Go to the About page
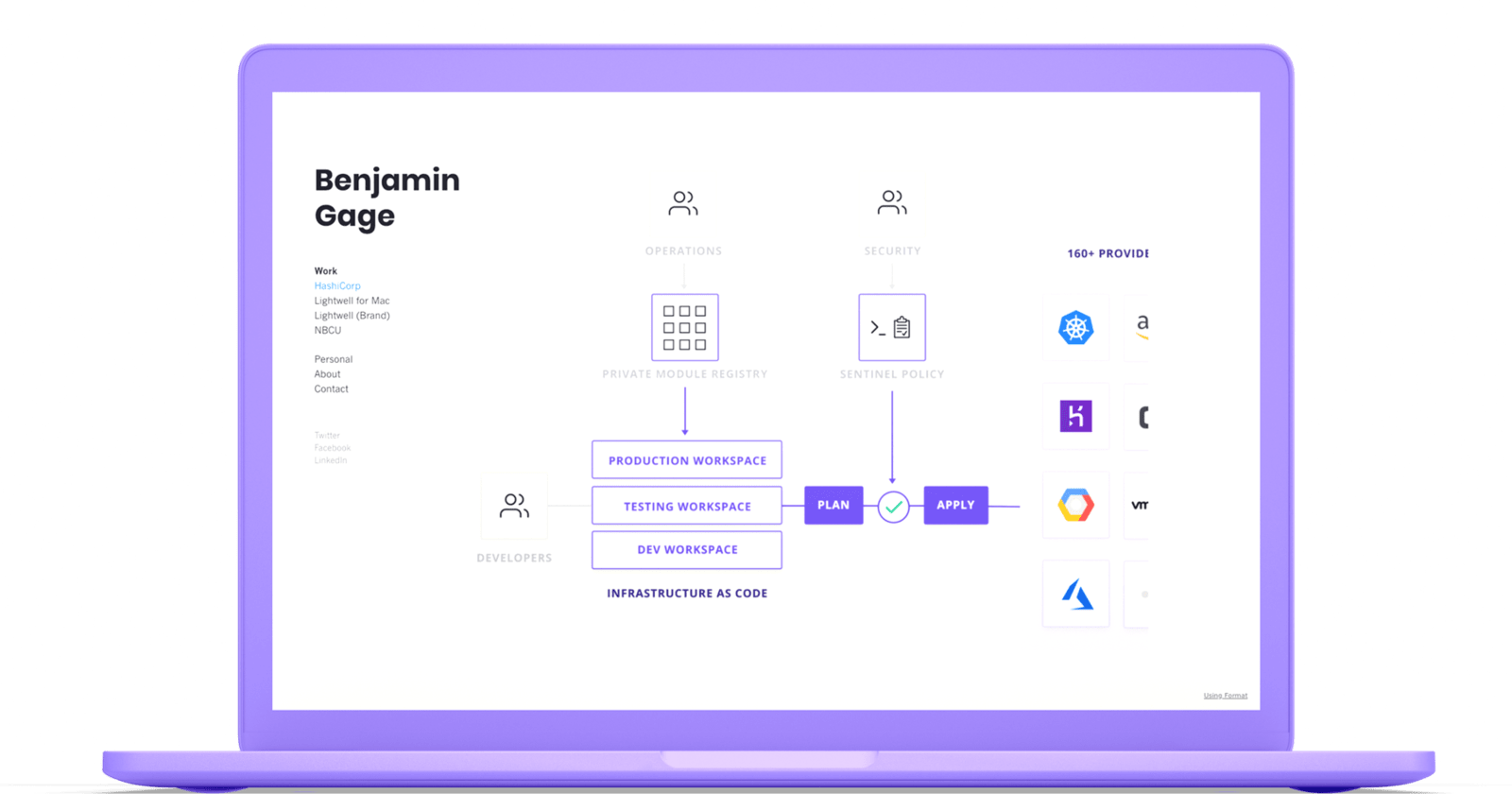Viewport: 1512px width, 794px height. [x=327, y=374]
